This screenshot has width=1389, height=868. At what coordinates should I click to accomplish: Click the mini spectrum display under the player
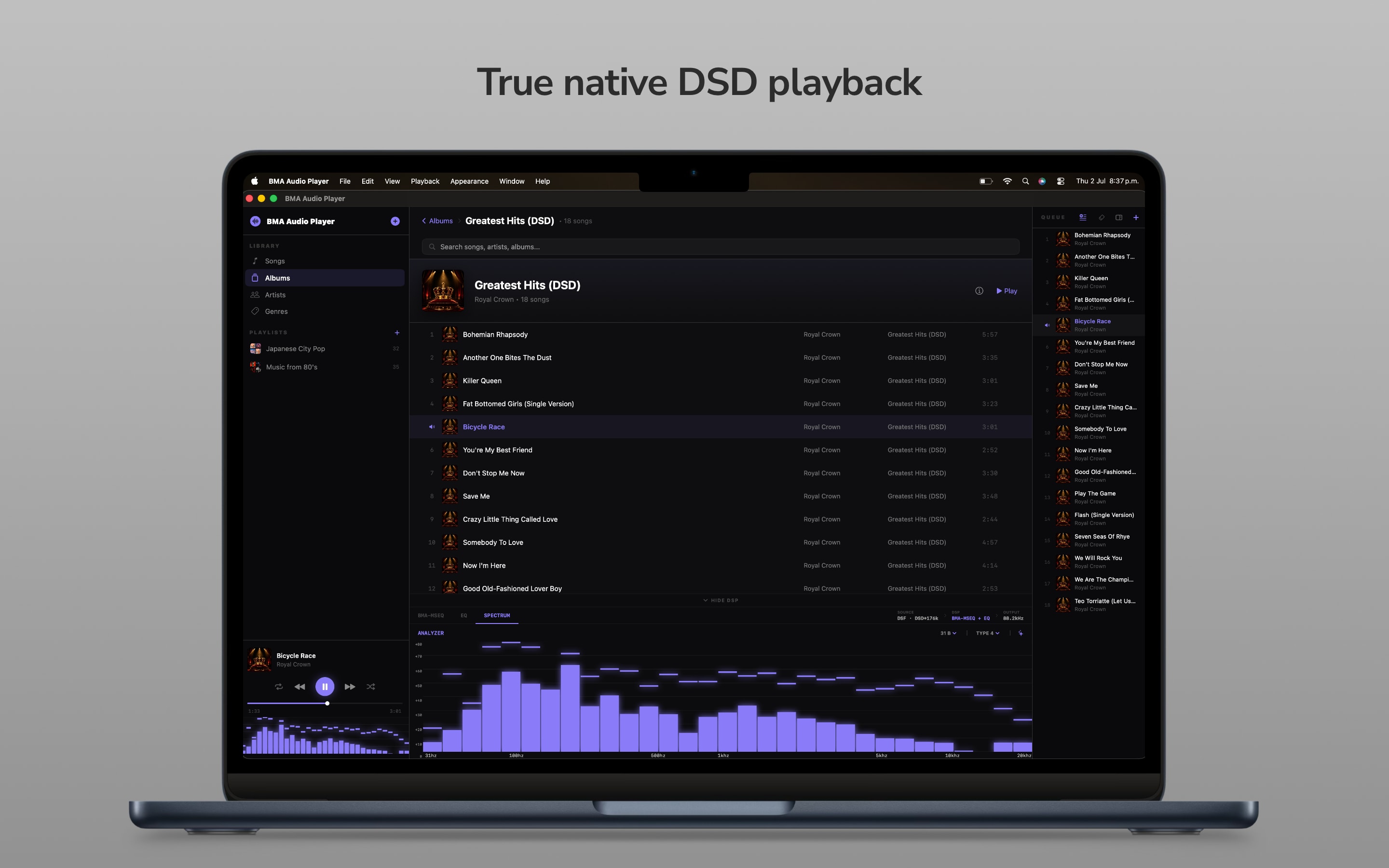tap(326, 735)
